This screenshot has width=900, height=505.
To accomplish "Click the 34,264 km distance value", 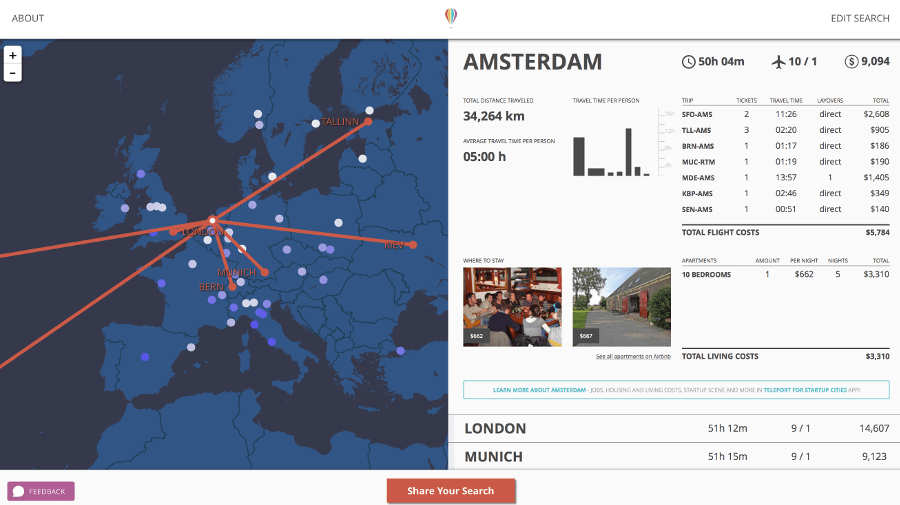I will [494, 116].
